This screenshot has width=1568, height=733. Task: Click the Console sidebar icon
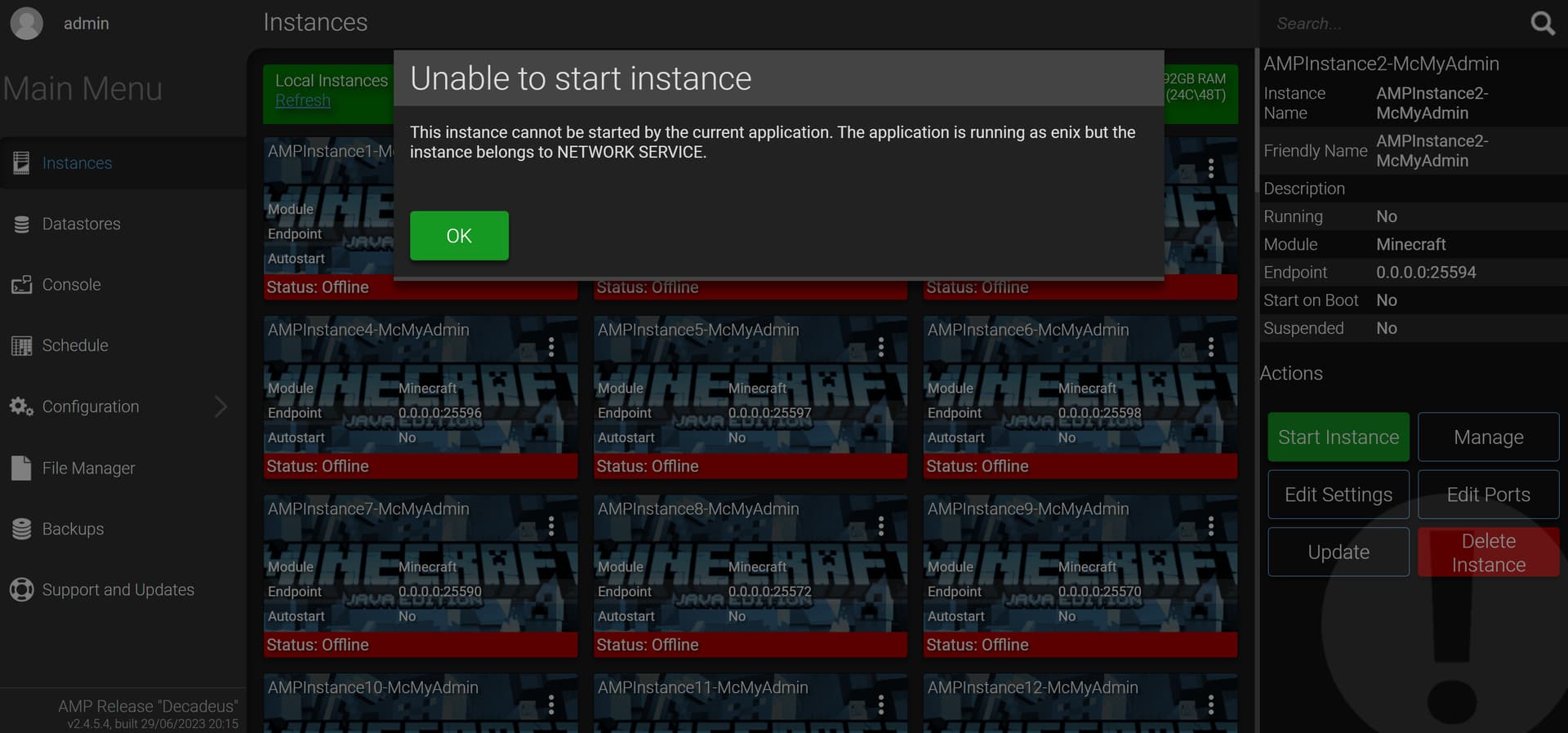pos(21,285)
